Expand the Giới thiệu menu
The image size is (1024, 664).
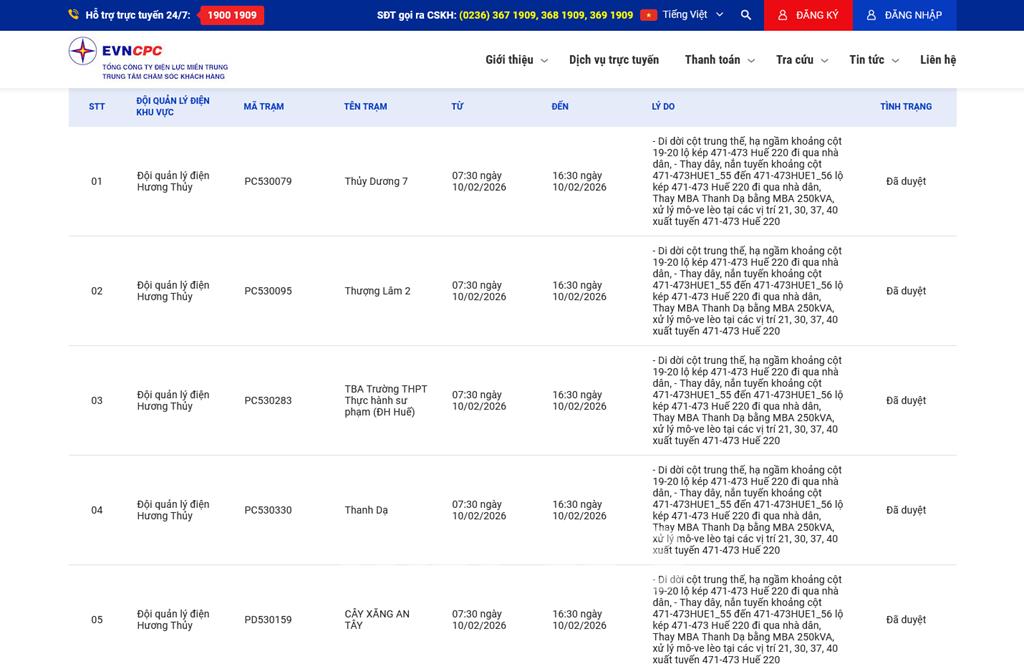(516, 60)
